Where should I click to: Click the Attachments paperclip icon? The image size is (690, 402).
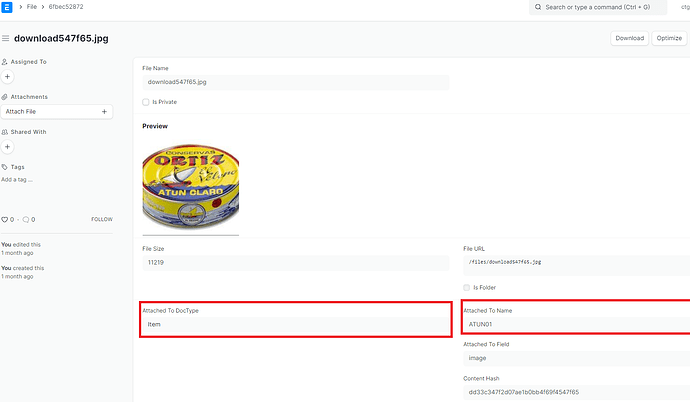tap(4, 97)
